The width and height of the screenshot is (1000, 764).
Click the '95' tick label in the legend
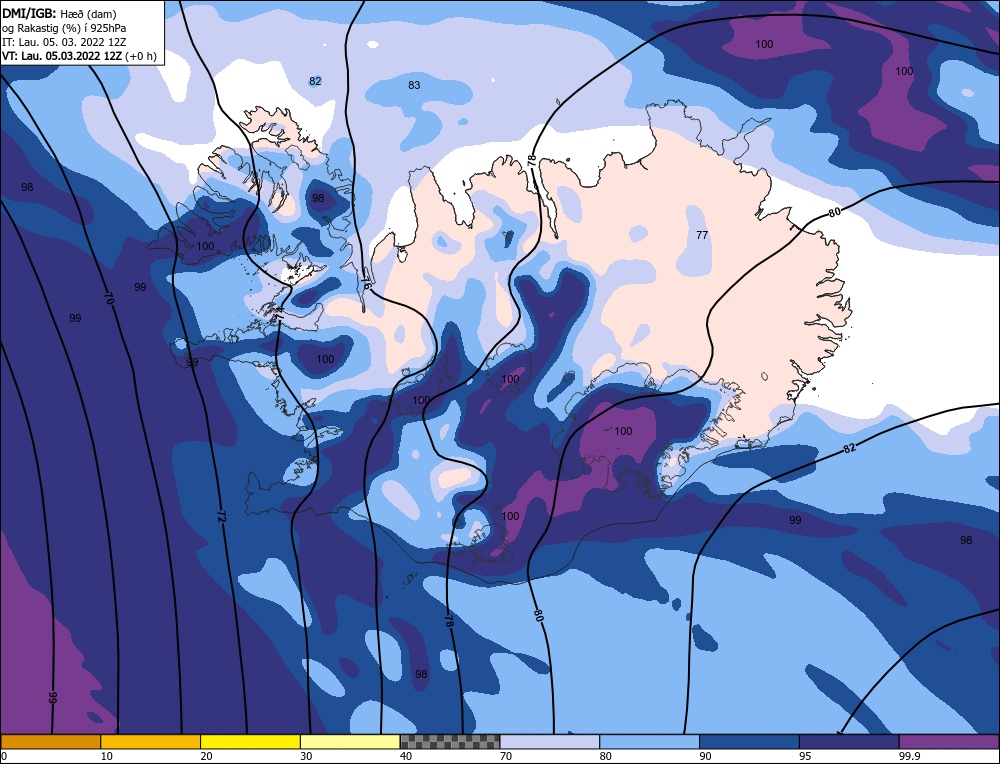click(805, 756)
